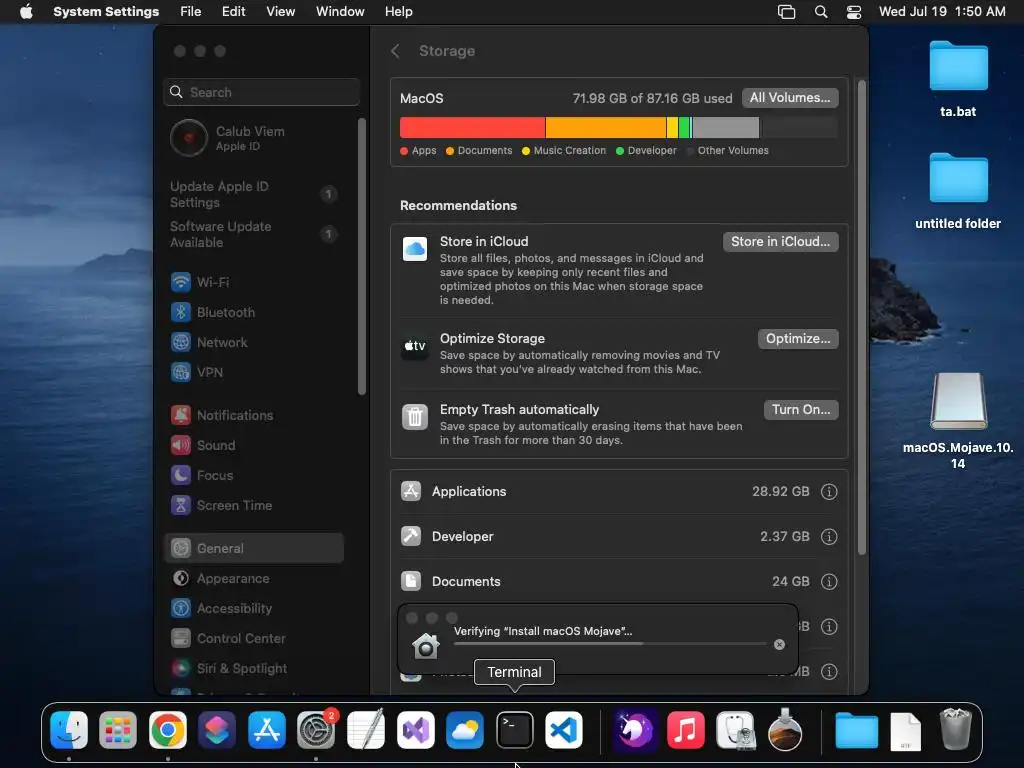Click the Documents category icon
This screenshot has width=1024, height=768.
[411, 581]
